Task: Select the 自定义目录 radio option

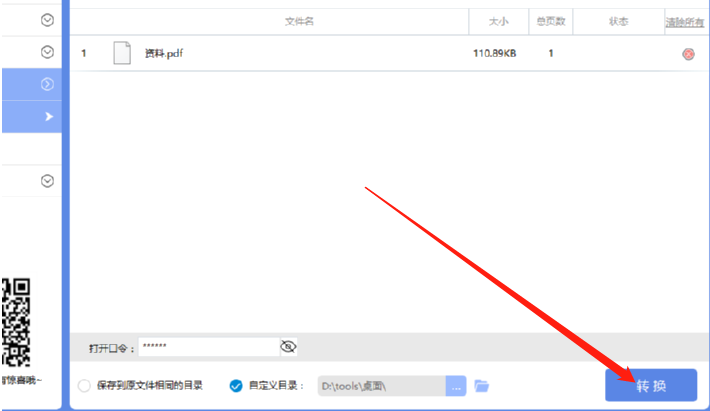Action: (236, 386)
